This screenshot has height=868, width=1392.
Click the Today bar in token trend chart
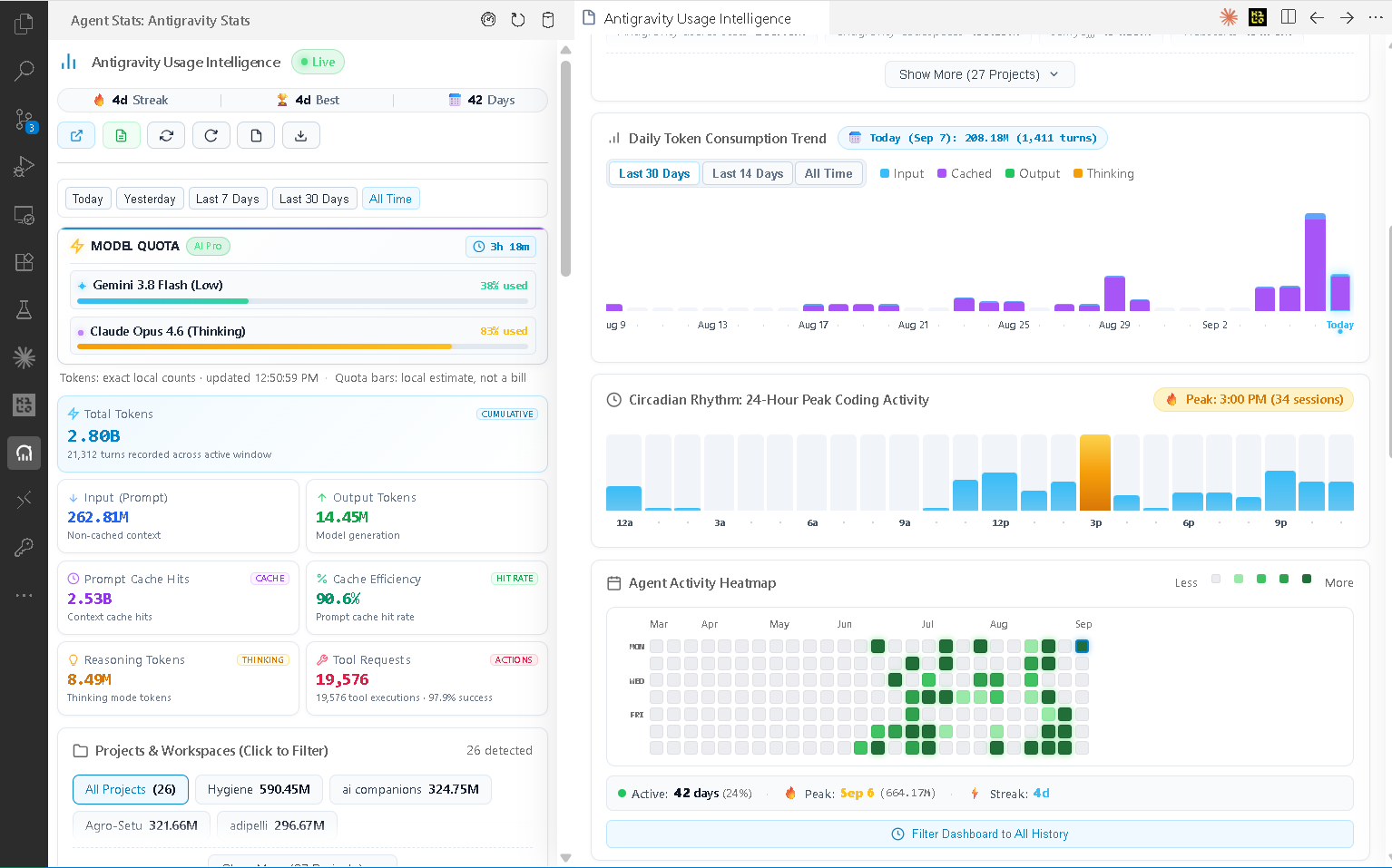click(x=1340, y=292)
